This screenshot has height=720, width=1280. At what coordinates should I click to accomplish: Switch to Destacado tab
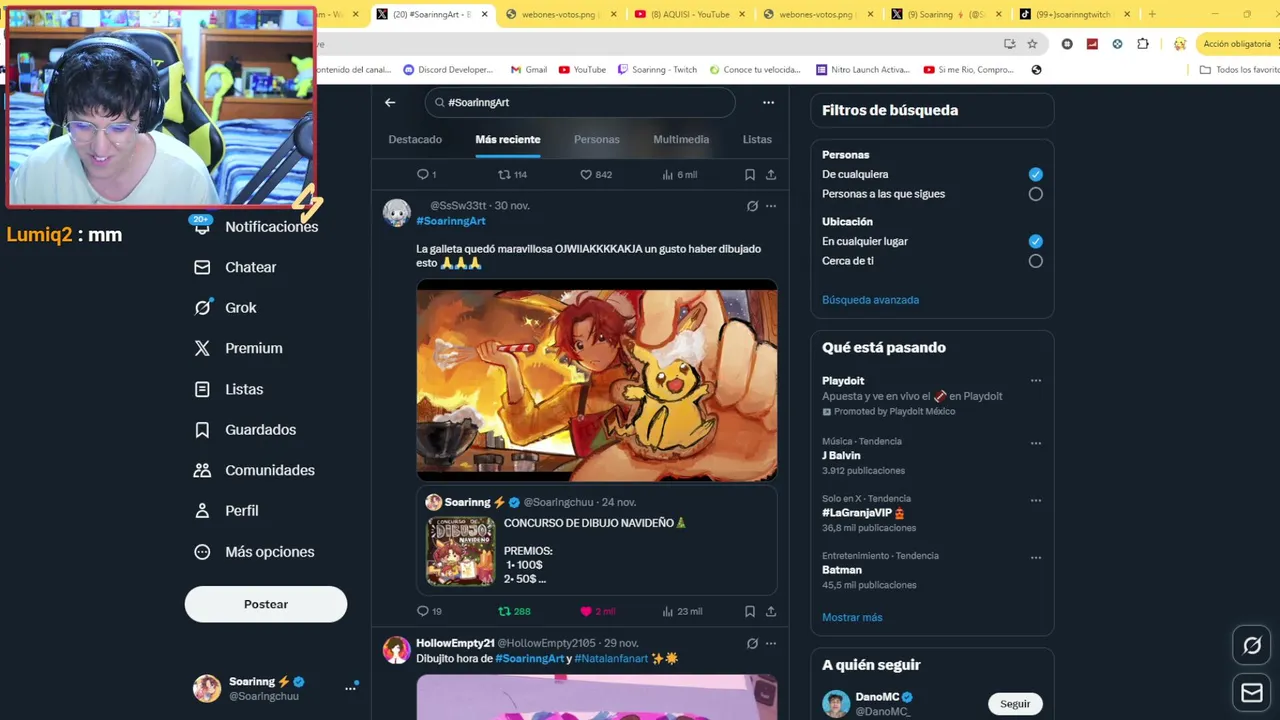[x=415, y=140]
